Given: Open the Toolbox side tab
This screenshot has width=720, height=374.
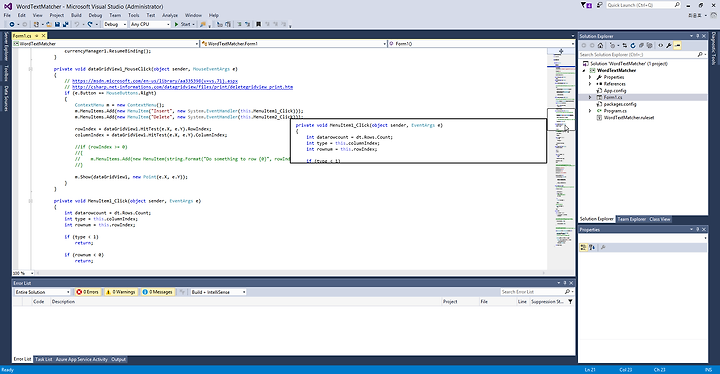Looking at the screenshot, I should coord(6,74).
